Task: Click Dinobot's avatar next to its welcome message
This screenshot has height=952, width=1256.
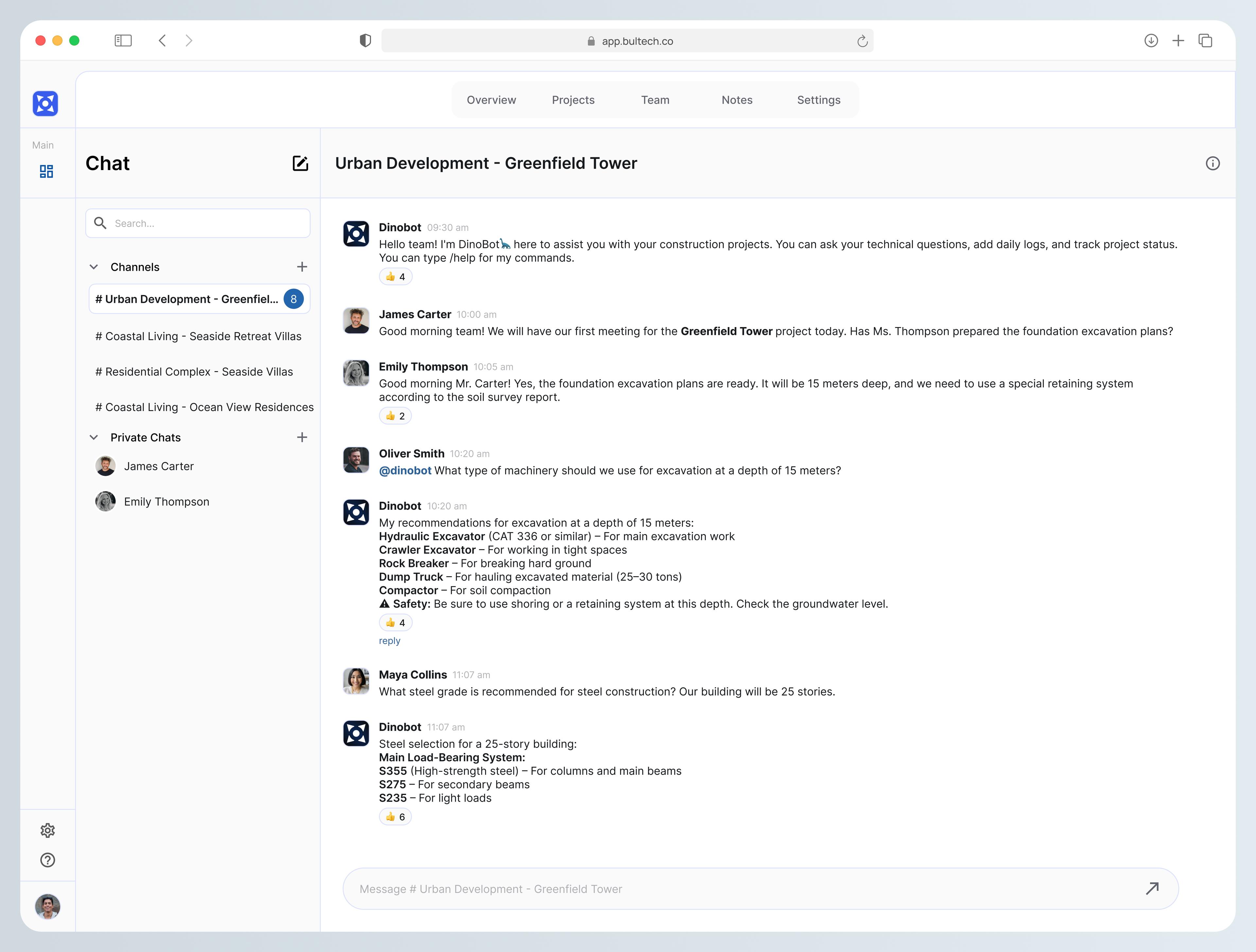Action: (356, 233)
